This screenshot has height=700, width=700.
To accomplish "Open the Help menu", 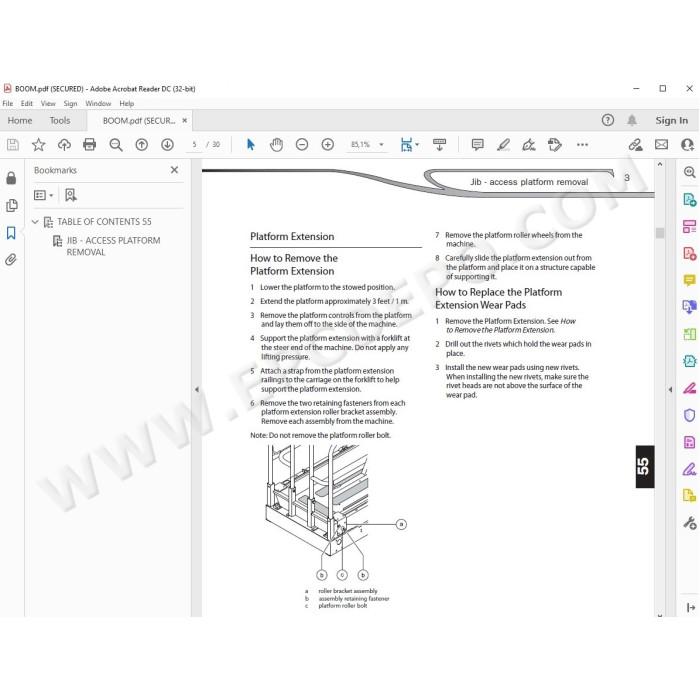I will pyautogui.click(x=127, y=104).
